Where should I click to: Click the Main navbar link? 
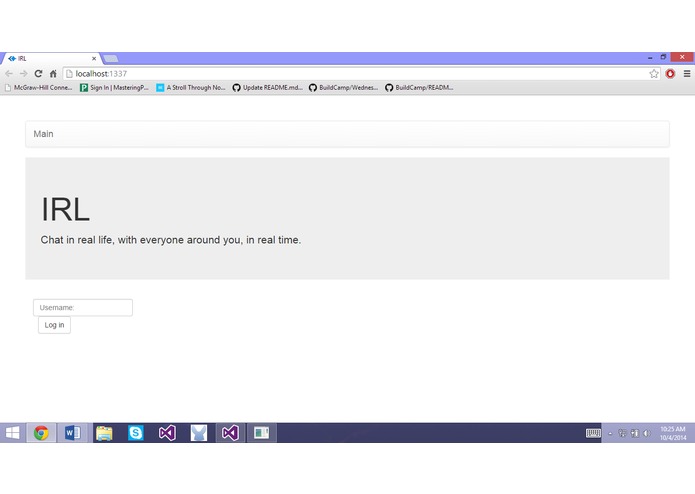coord(43,134)
